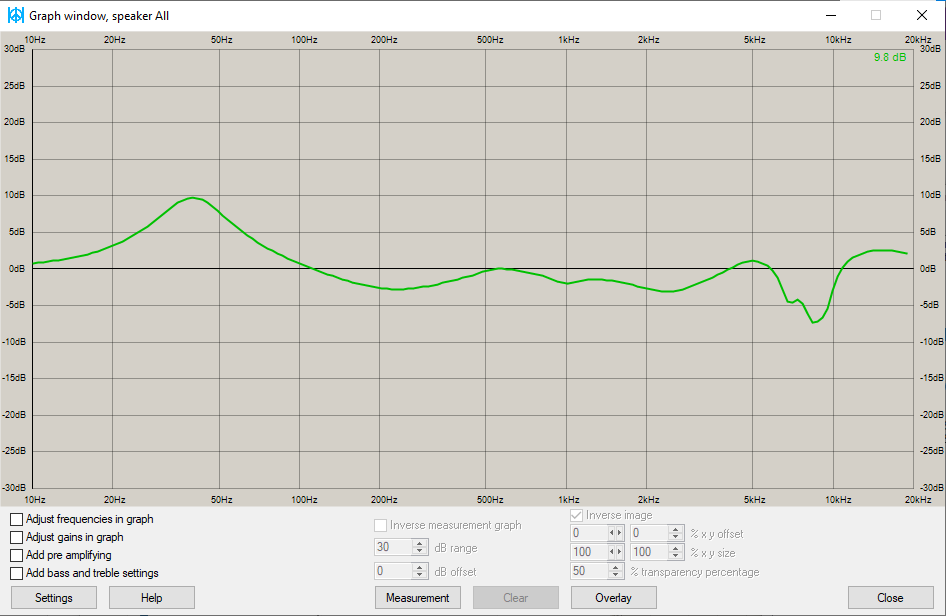Viewport: 946px width, 616px height.
Task: Decrease y size with down arrow
Action: (x=676, y=556)
